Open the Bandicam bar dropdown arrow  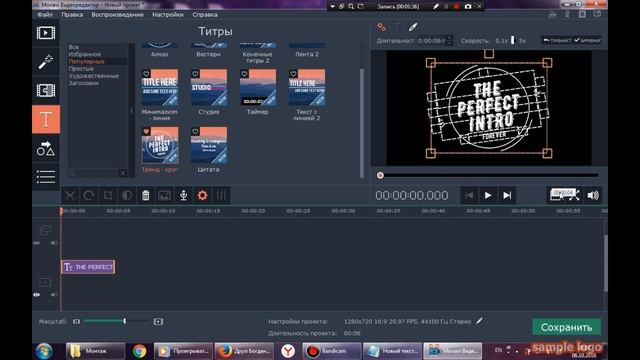(333, 7)
